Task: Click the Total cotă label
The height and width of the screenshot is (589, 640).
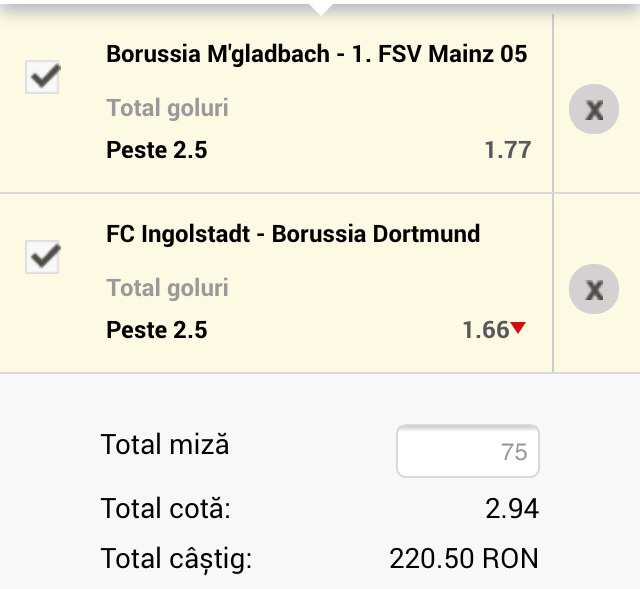Action: (165, 509)
